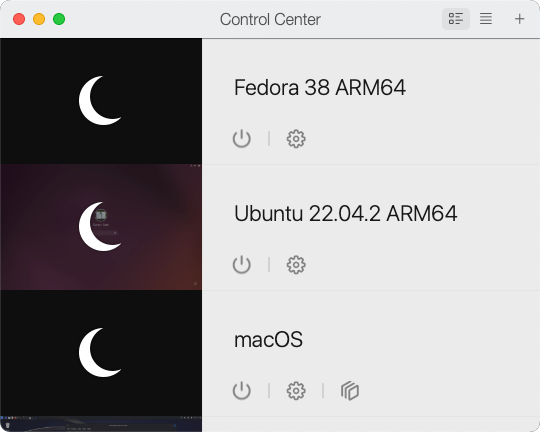This screenshot has width=540, height=432.
Task: Select the Fedora 38 ARM64 thumbnail
Action: coord(101,101)
